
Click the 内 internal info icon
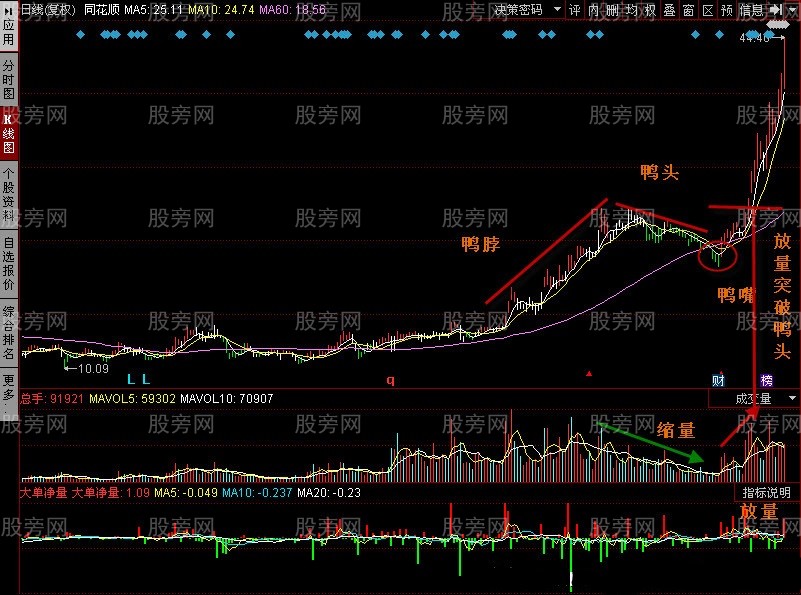click(594, 8)
